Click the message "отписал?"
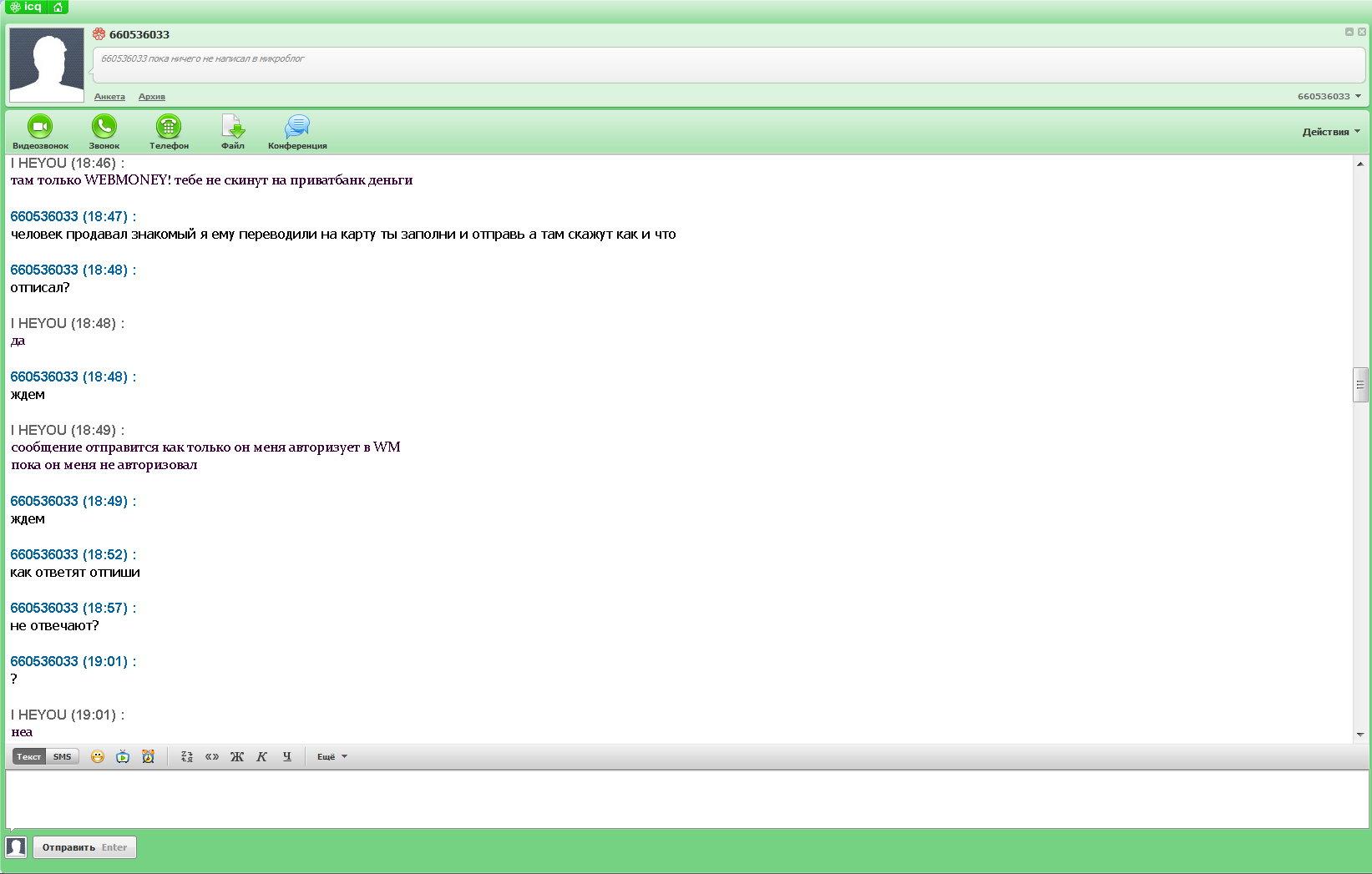 pyautogui.click(x=40, y=288)
